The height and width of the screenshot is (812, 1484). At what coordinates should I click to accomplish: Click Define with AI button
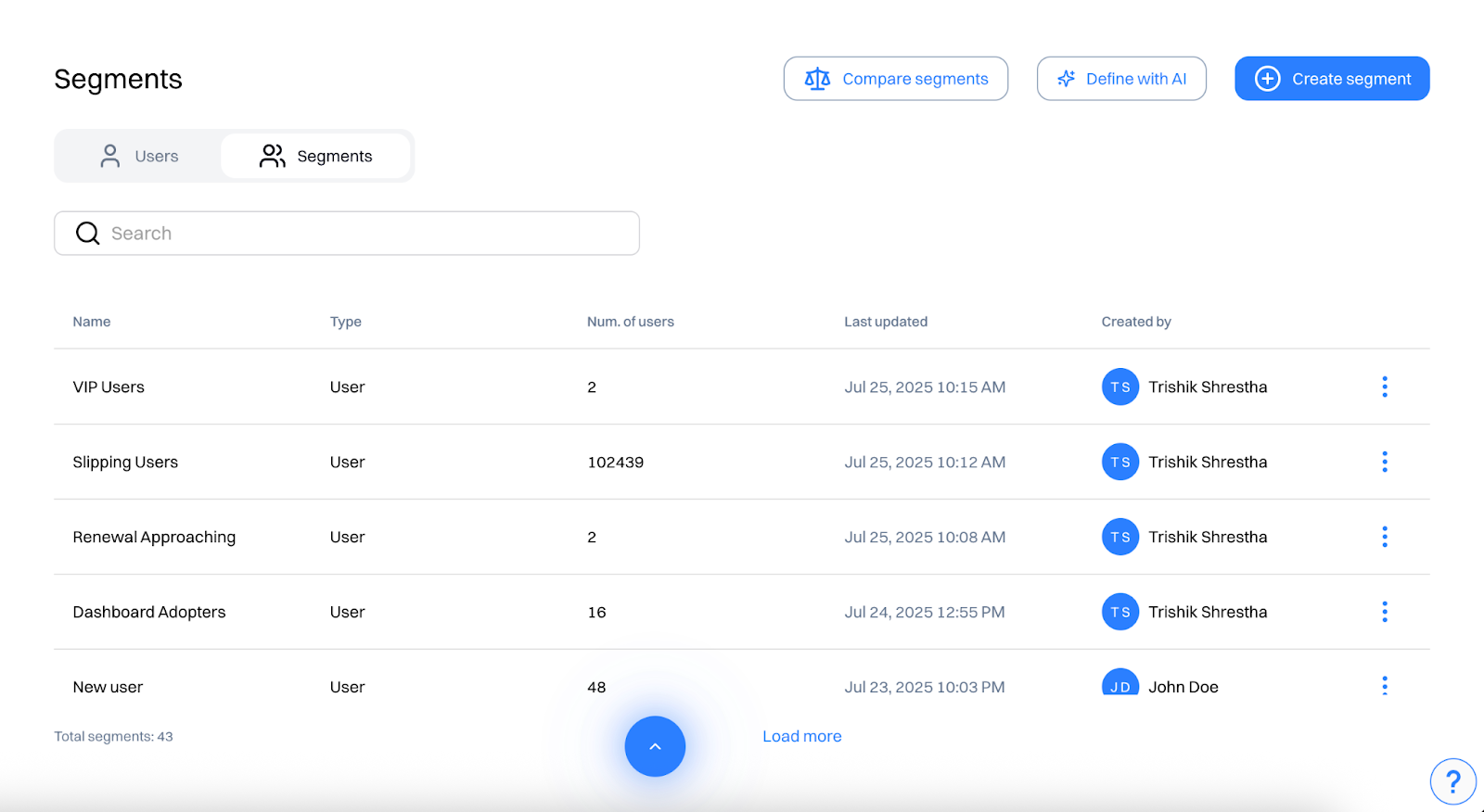coord(1121,79)
